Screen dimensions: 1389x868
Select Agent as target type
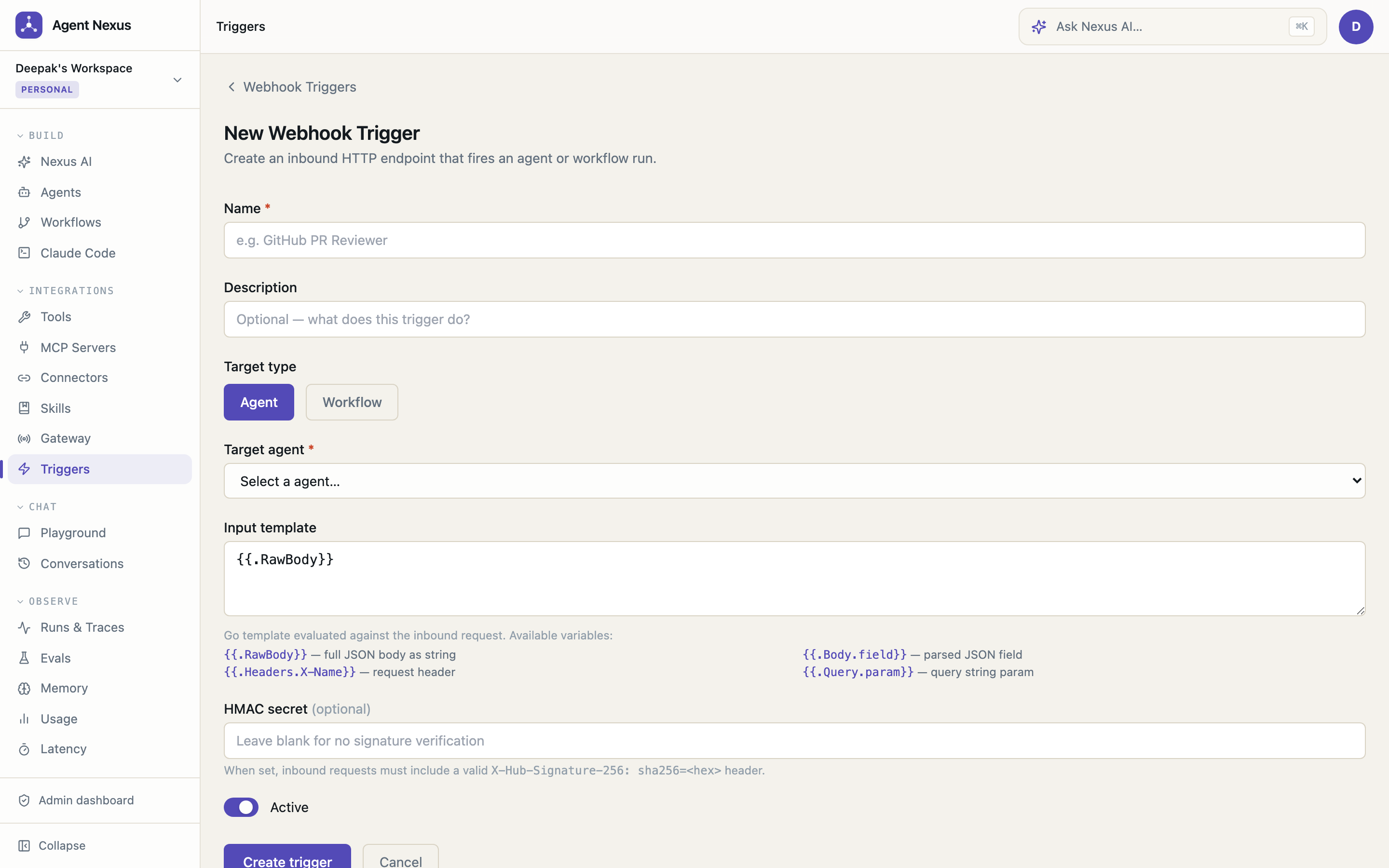click(x=259, y=402)
